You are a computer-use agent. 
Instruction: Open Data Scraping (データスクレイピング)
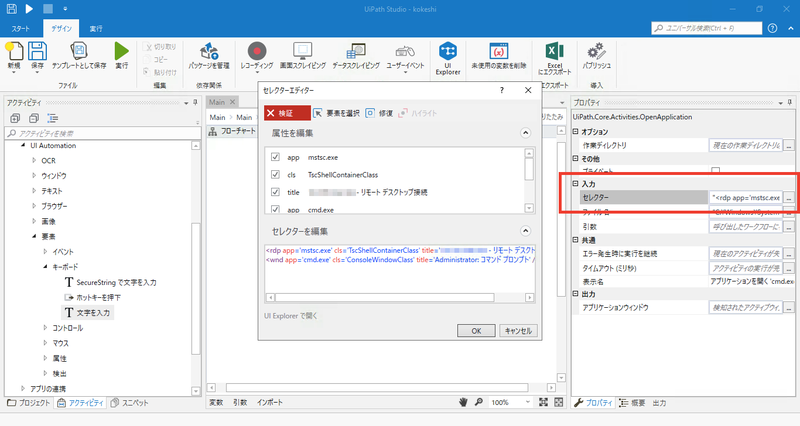point(356,55)
